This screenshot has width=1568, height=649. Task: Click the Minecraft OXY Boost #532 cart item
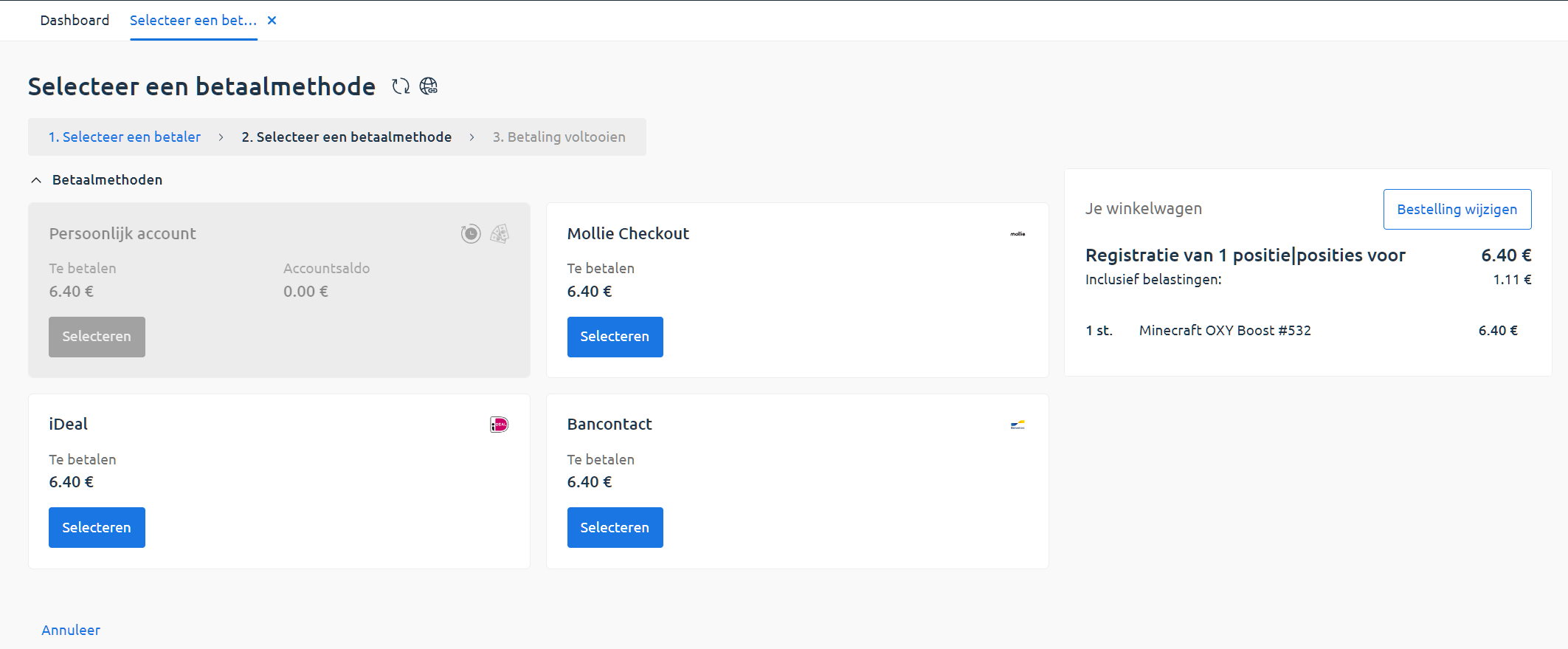1225,331
